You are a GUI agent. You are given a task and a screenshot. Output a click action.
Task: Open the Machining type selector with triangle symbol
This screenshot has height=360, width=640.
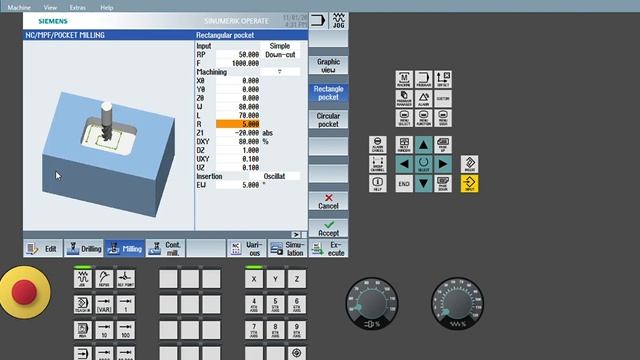[x=280, y=72]
